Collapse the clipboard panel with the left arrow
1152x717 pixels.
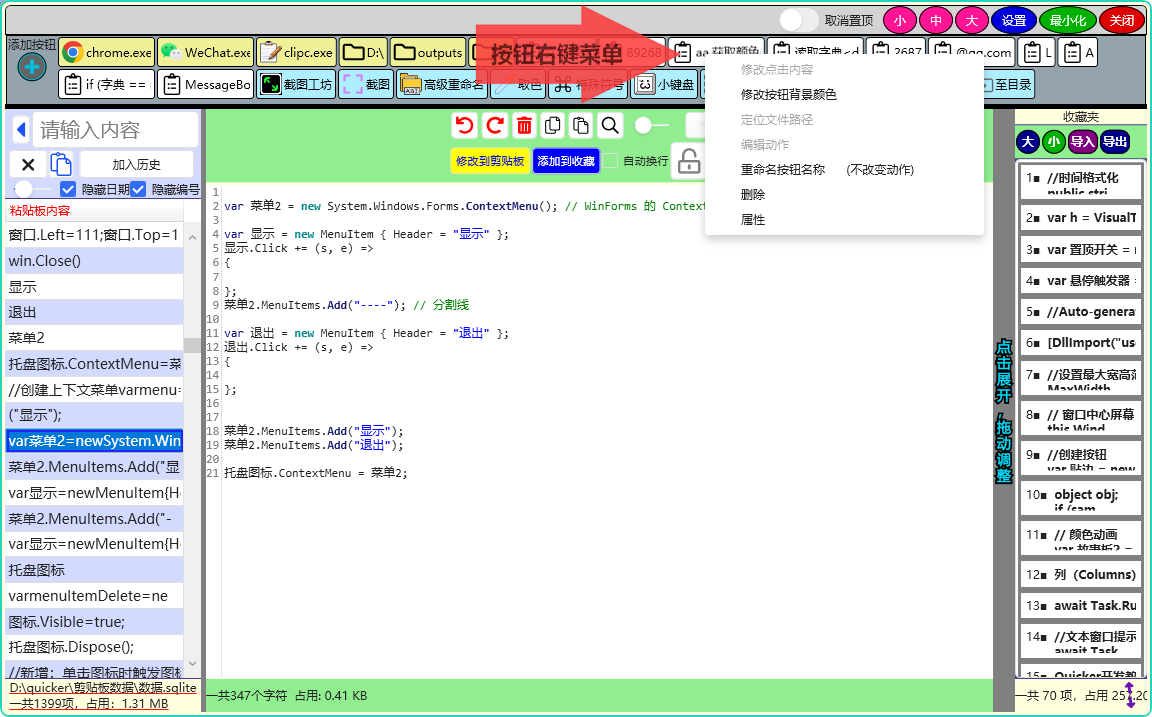tap(21, 130)
